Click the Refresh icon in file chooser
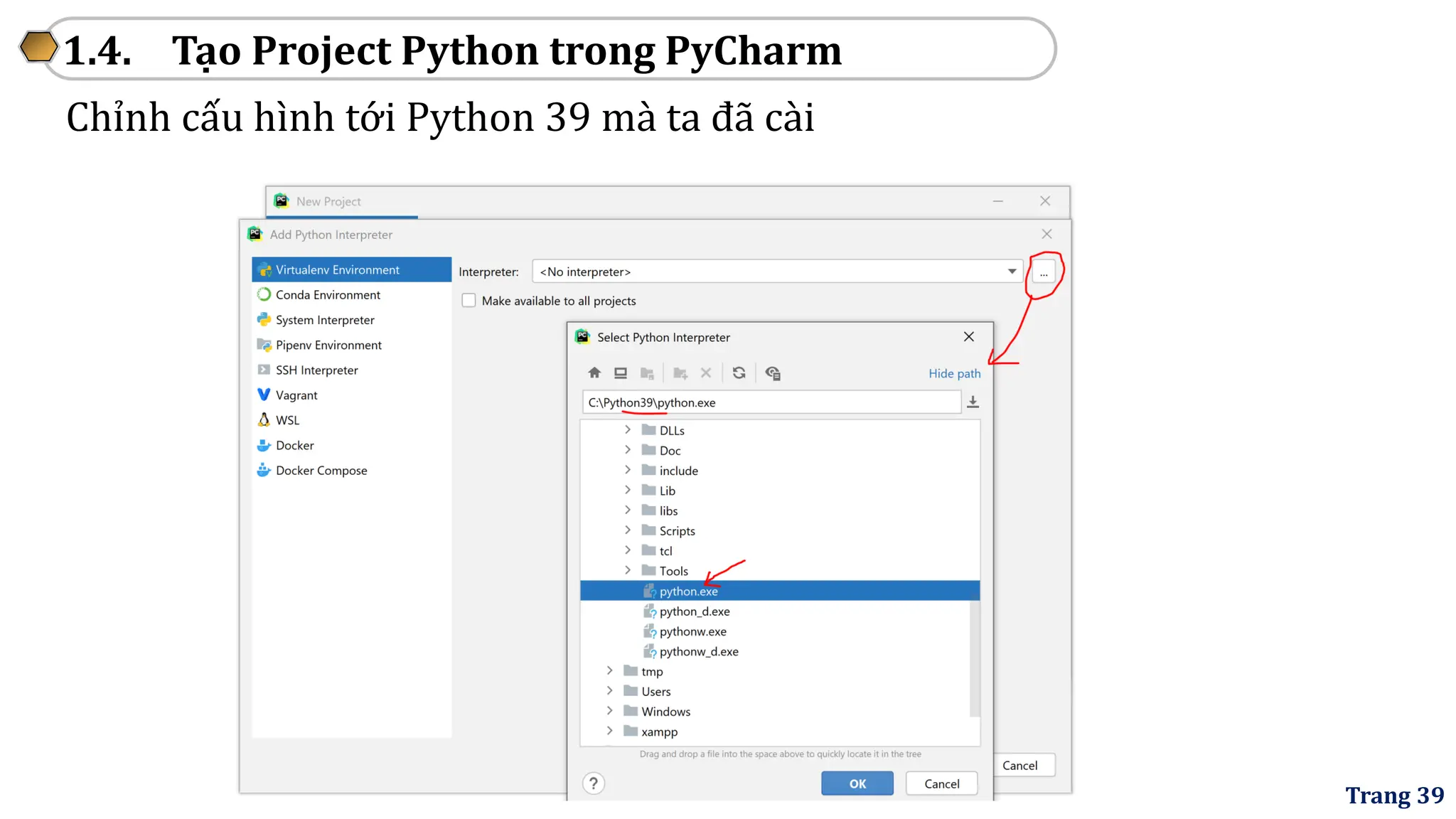 [x=739, y=373]
